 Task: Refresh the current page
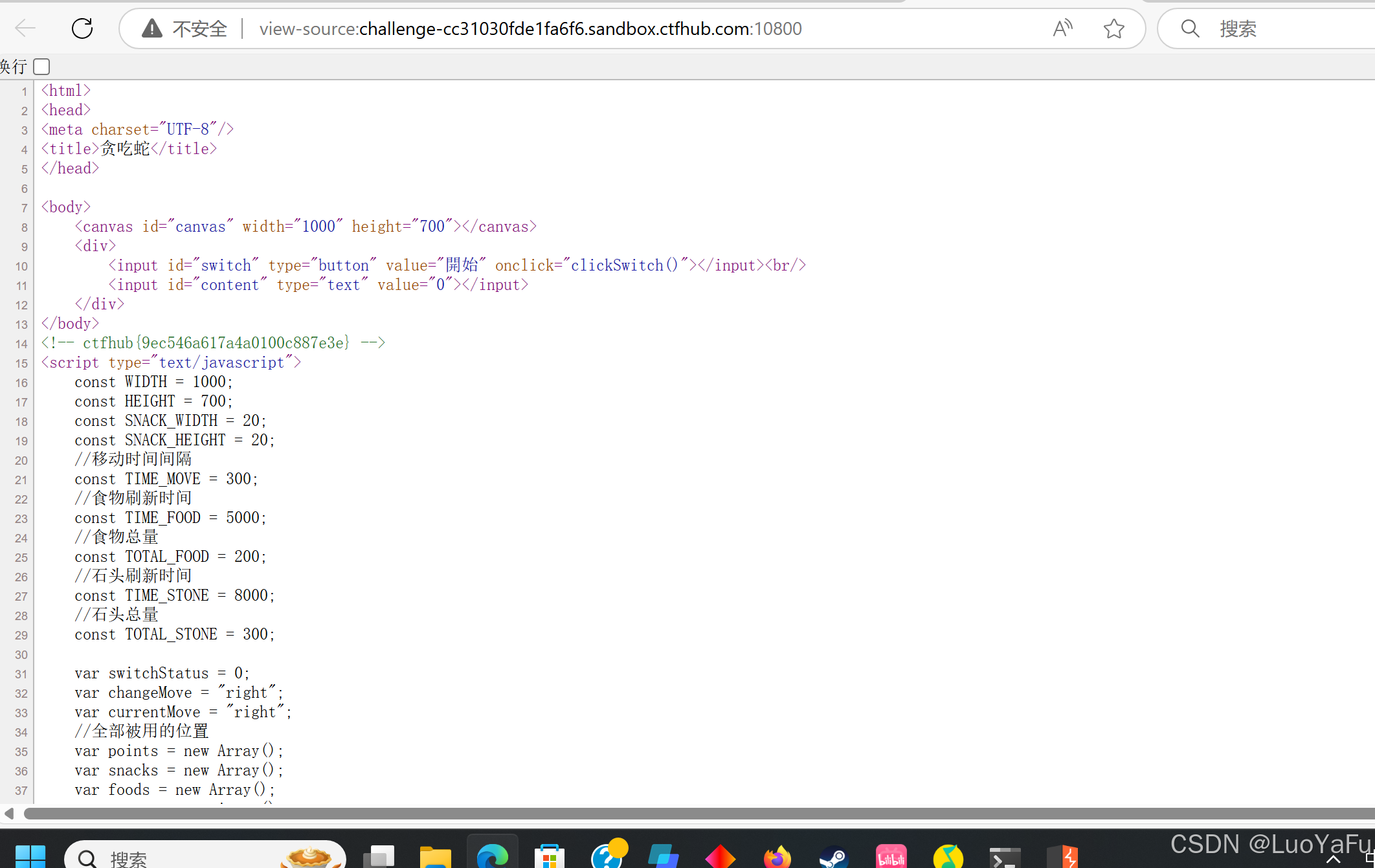click(82, 28)
